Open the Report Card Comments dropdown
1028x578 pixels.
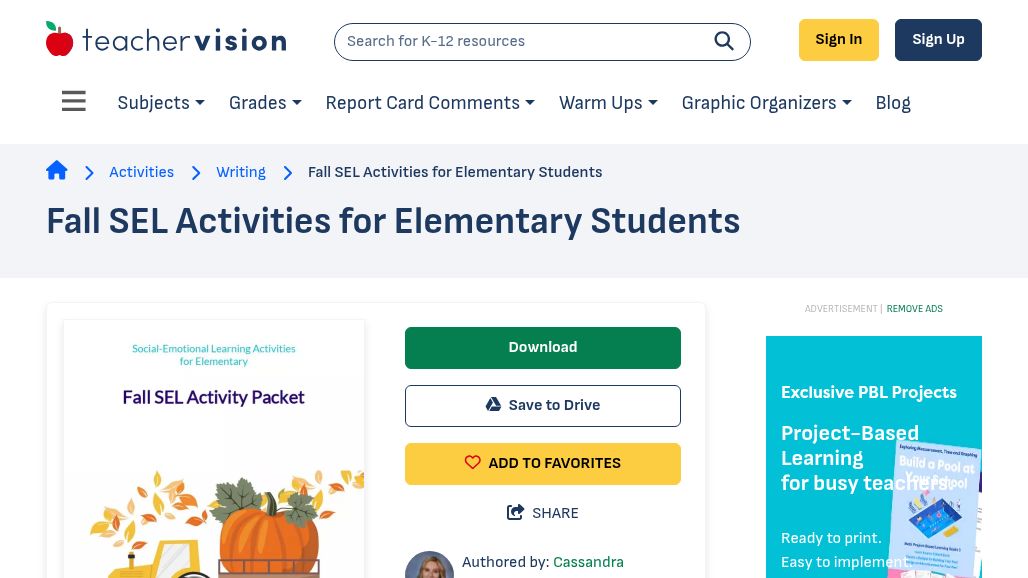click(430, 103)
